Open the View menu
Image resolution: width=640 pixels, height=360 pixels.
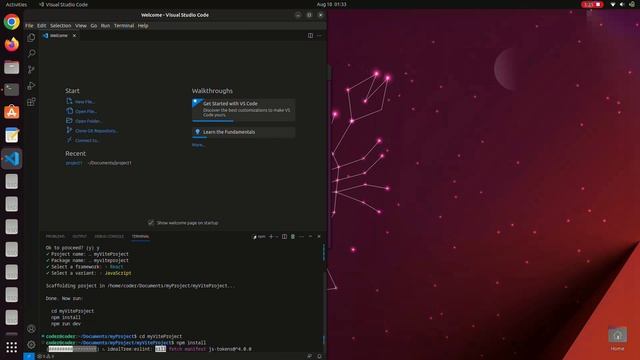tap(81, 25)
